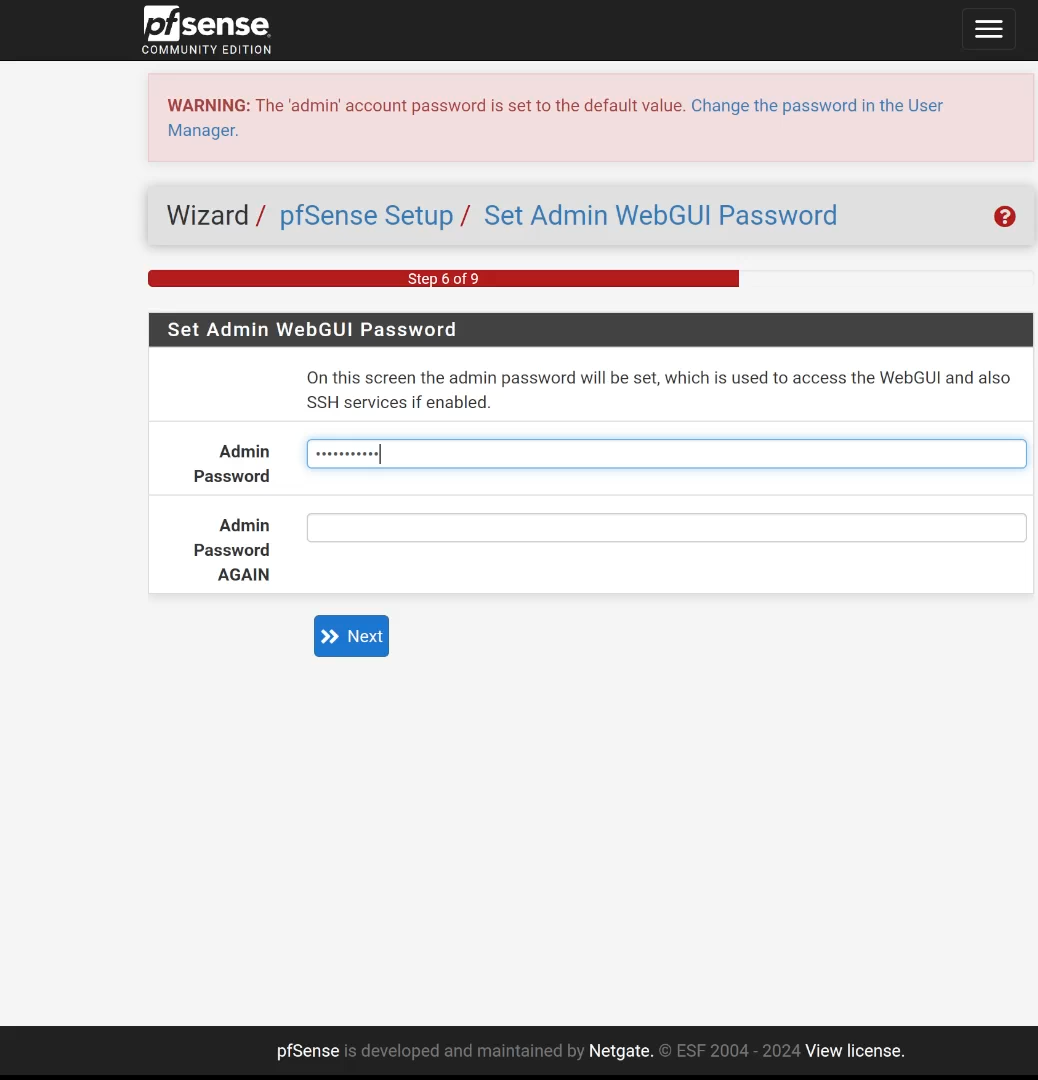1038x1080 pixels.
Task: Click the Next button
Action: point(351,636)
